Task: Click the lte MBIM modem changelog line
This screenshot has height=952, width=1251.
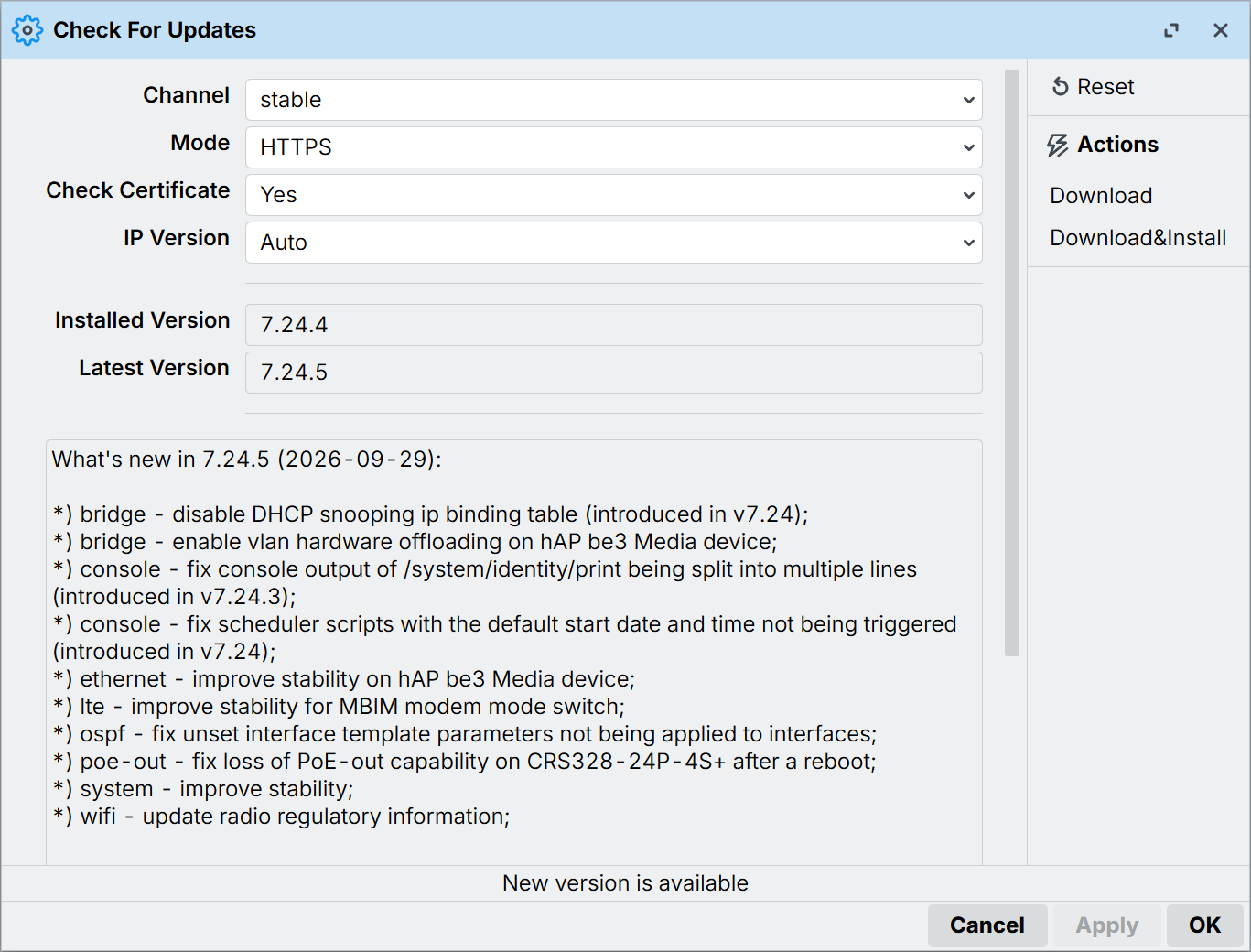Action: coord(339,707)
